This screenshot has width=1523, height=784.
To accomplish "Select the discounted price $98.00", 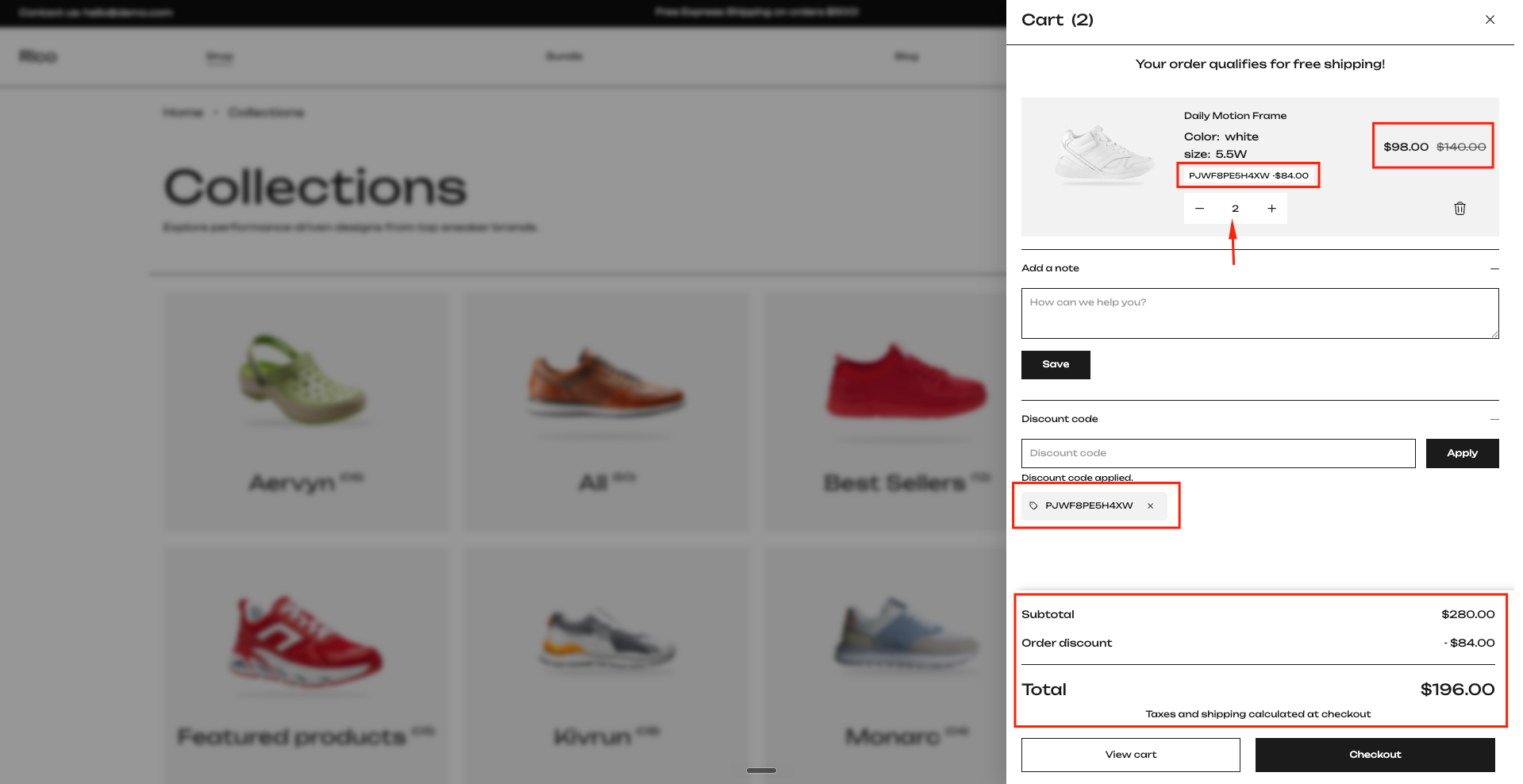I will (1406, 147).
